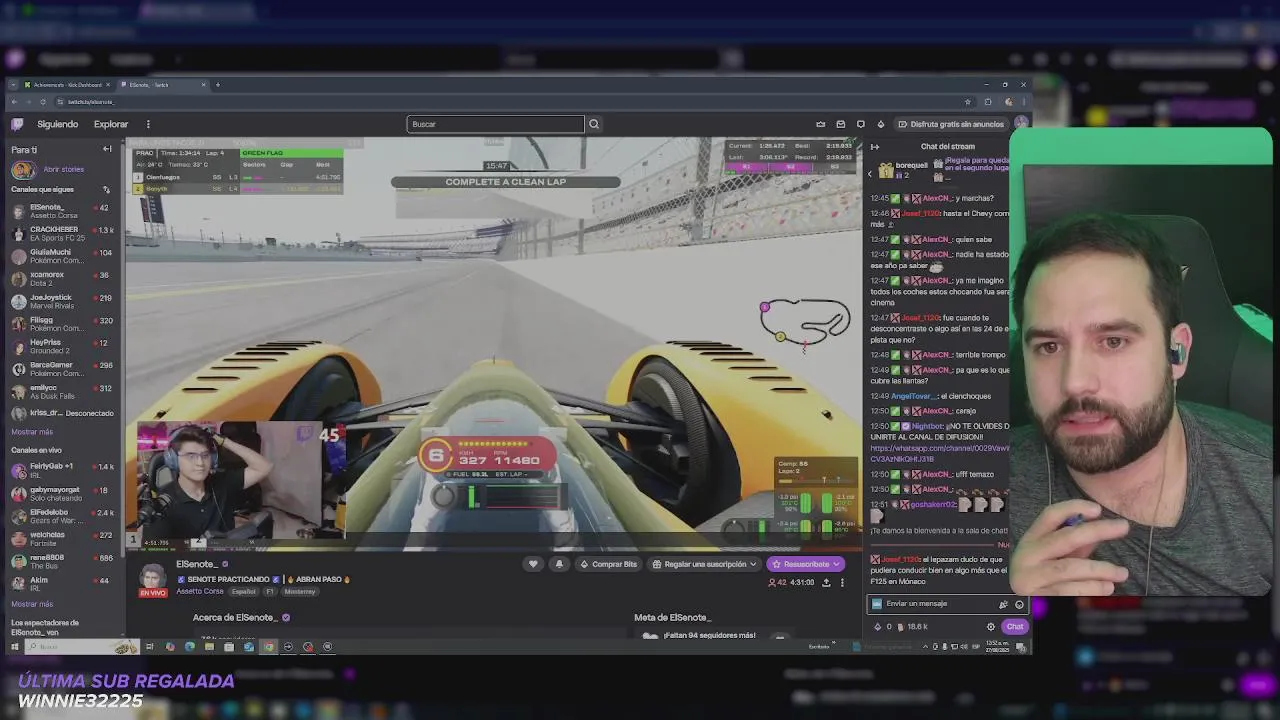This screenshot has height=720, width=1280.
Task: Click Josef_1120 username in latest message
Action: (x=901, y=559)
